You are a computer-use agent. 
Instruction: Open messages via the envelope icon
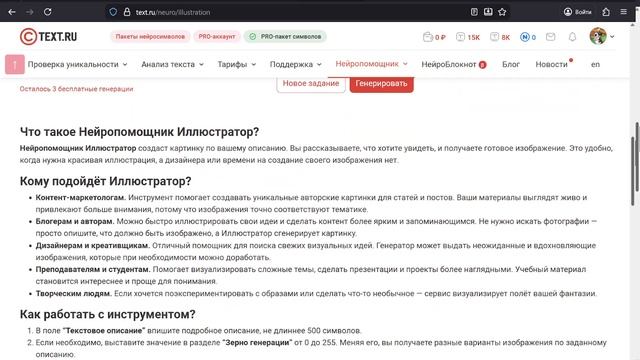(x=550, y=37)
